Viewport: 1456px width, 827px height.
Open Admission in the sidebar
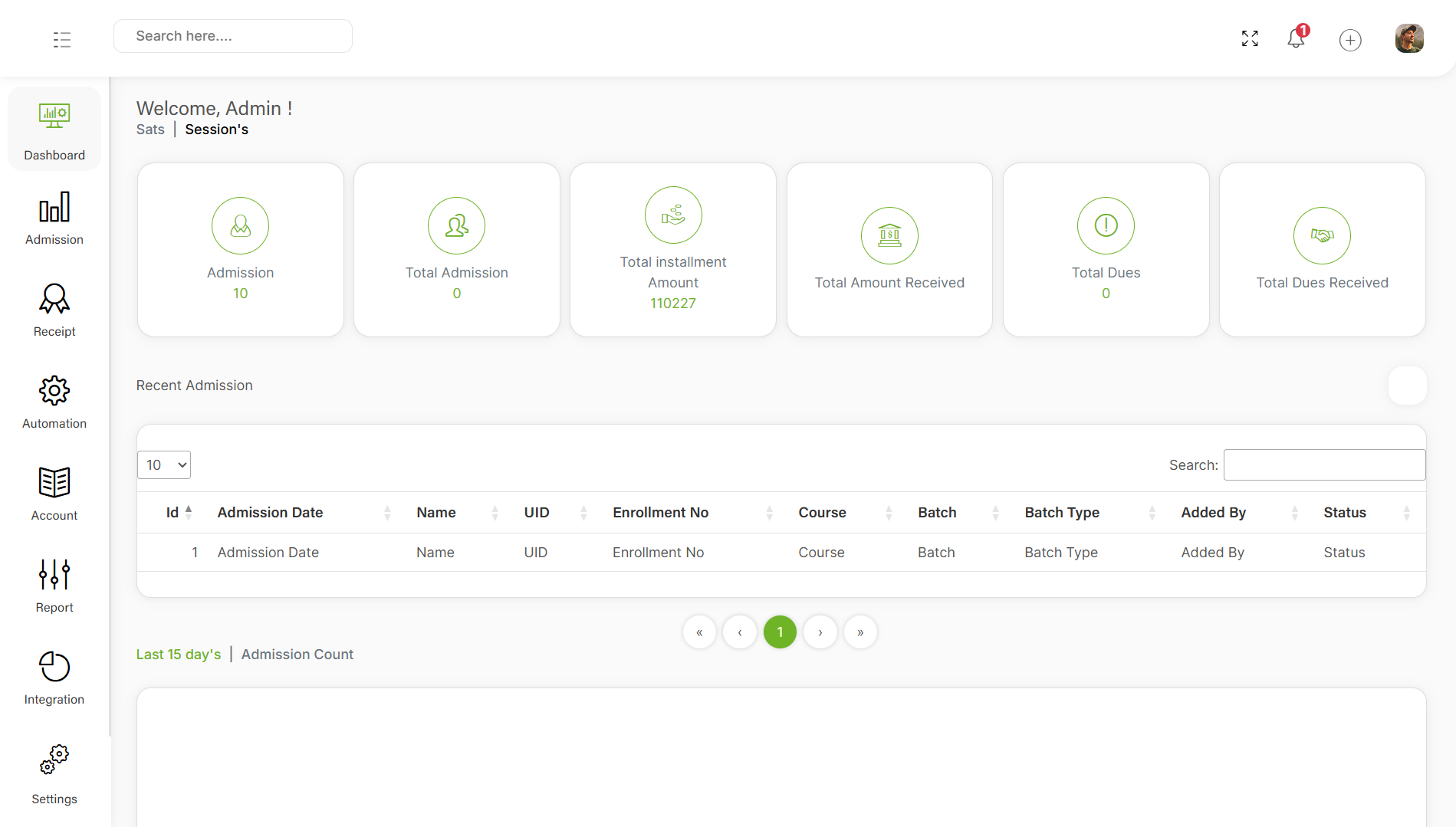tap(54, 219)
